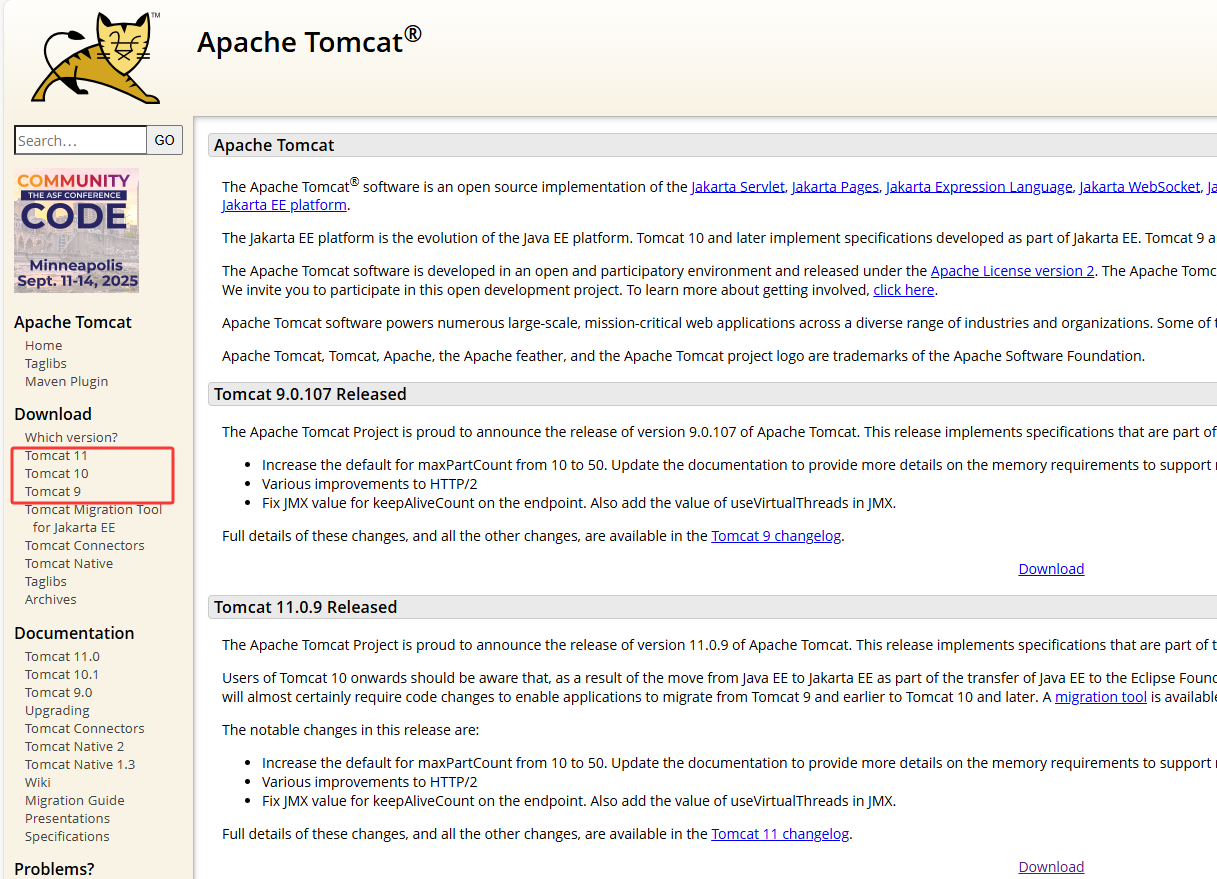The image size is (1217, 879).
Task: Open Tomcat 10 download page
Action: click(56, 473)
